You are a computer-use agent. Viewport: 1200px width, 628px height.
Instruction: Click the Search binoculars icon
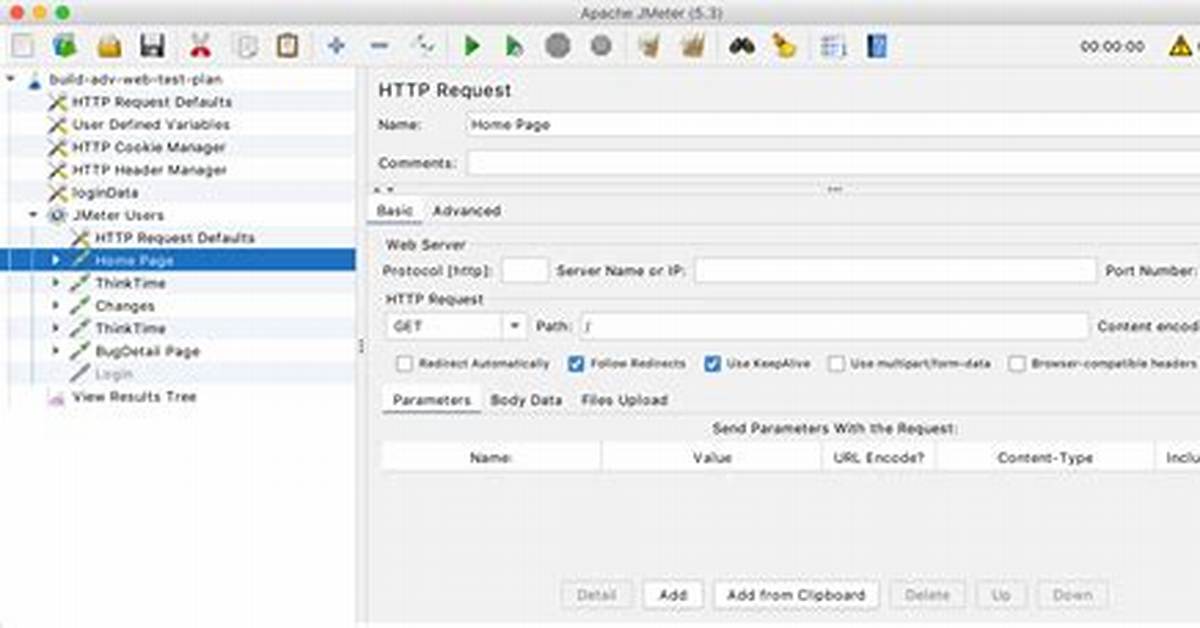741,45
